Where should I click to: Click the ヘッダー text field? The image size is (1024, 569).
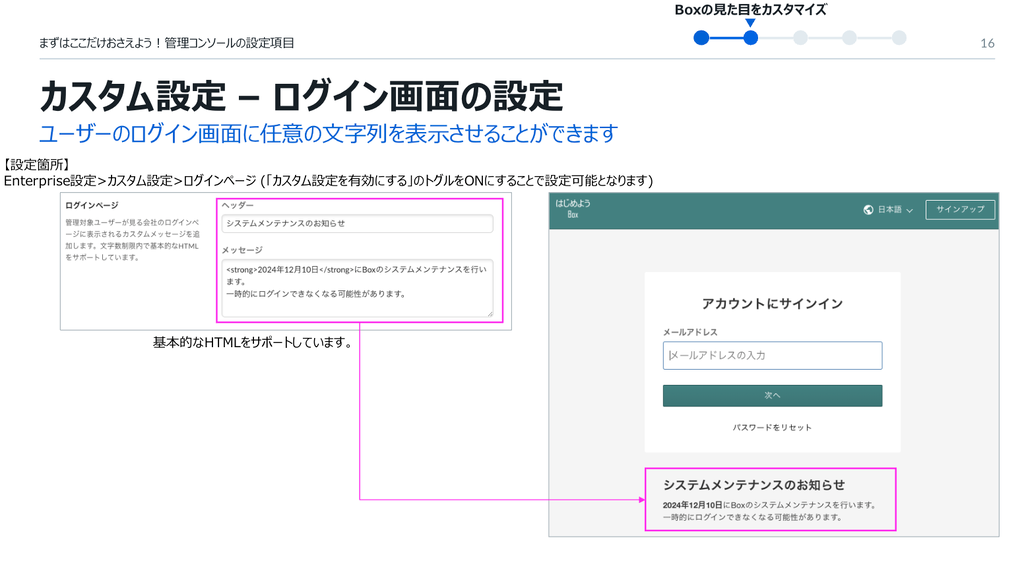point(357,224)
